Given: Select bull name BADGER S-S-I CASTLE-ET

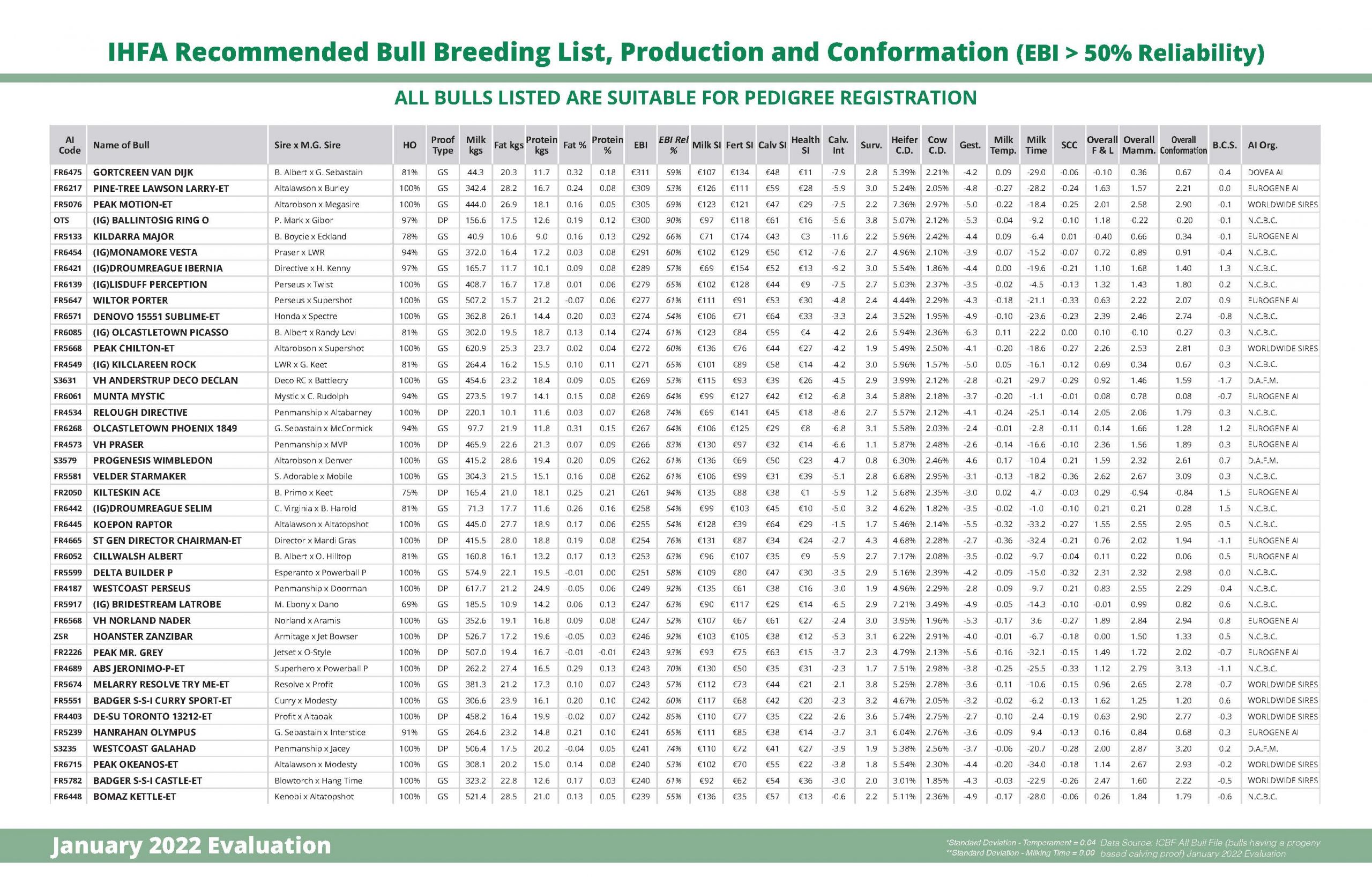Looking at the screenshot, I should click(147, 781).
